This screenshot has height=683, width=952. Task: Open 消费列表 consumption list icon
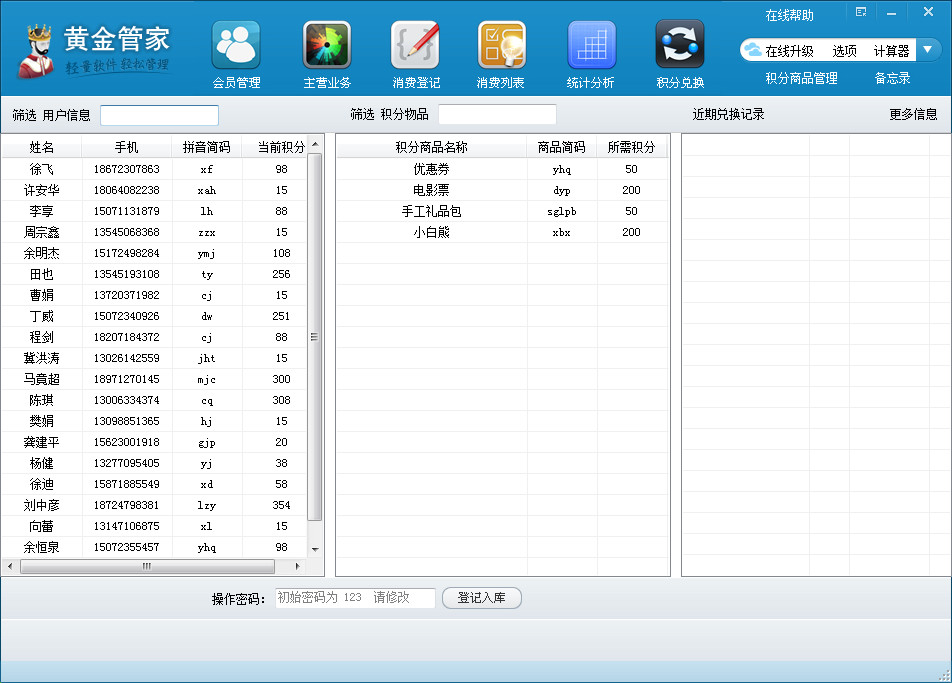point(502,46)
